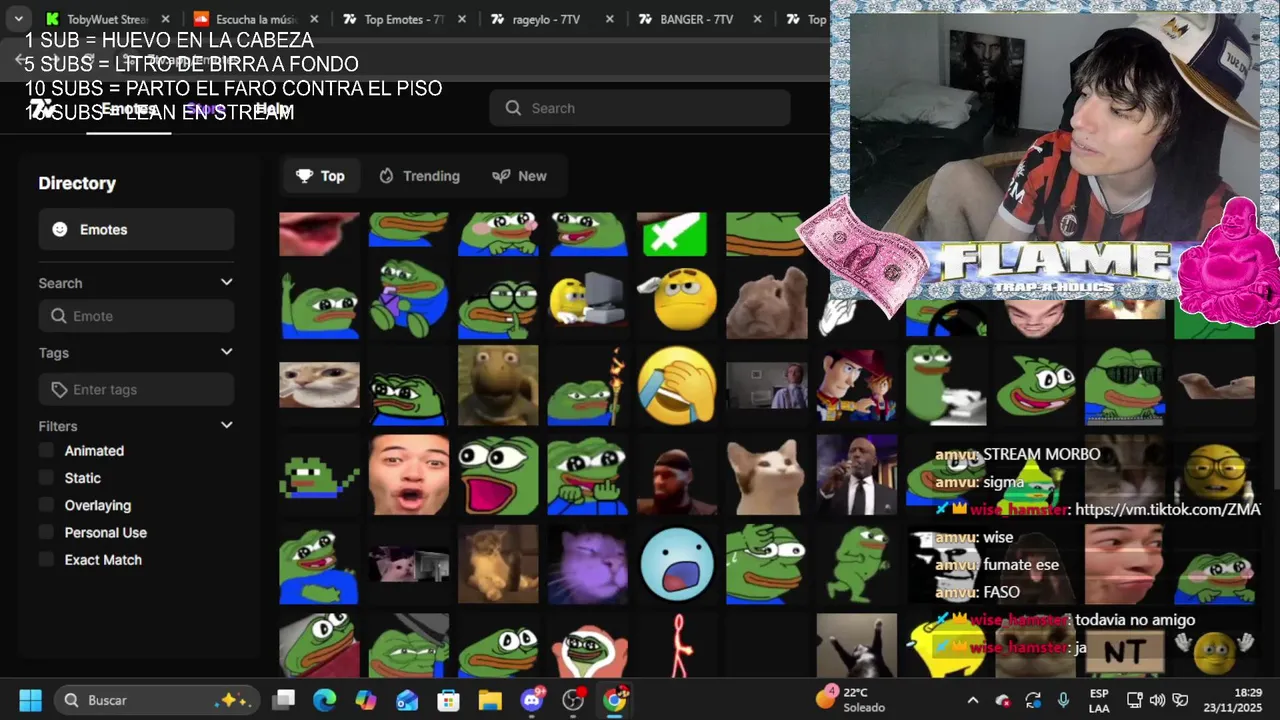
Task: Open the saluting yellow emoji emote
Action: pos(677,300)
